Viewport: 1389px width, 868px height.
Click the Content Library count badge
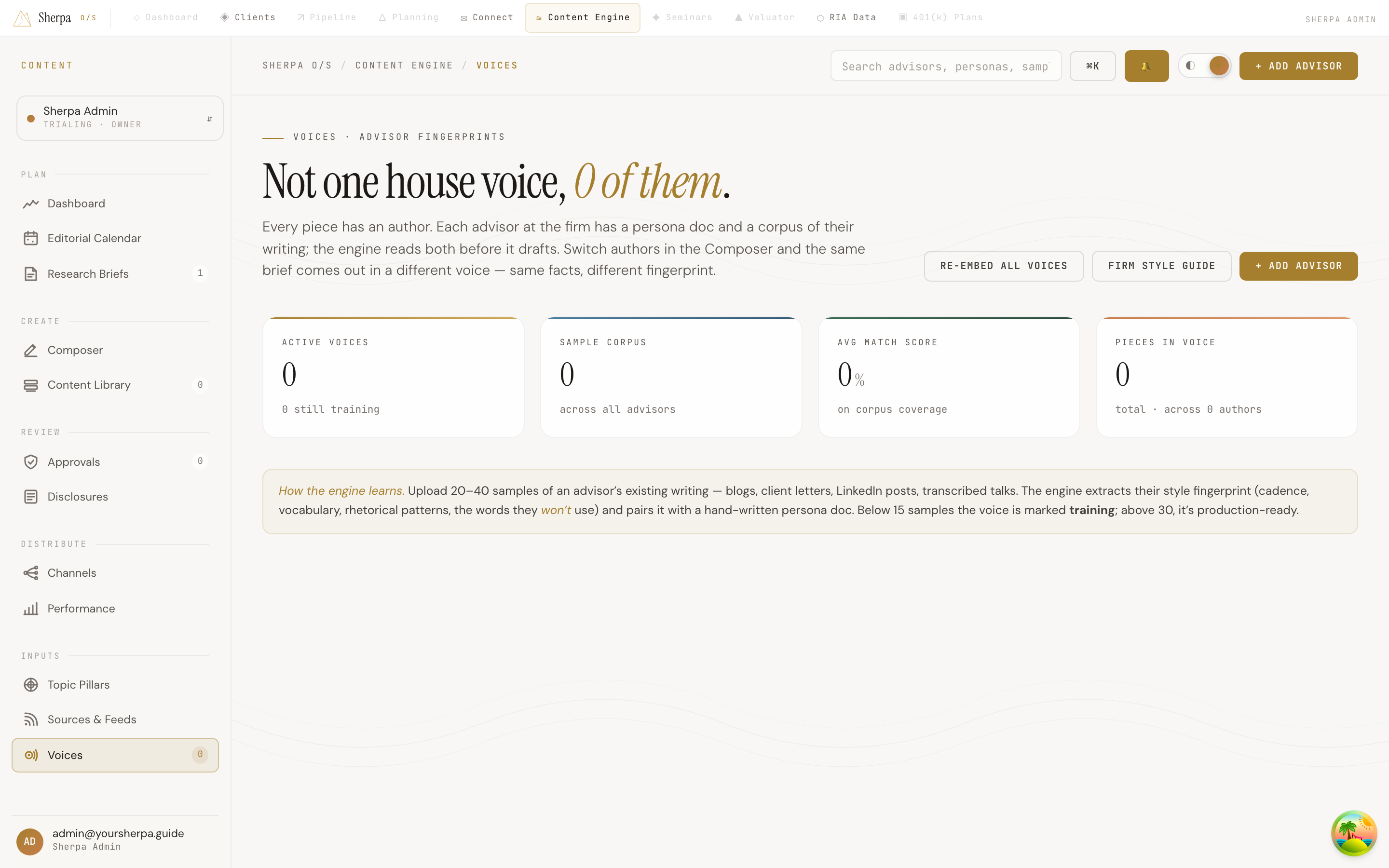coord(200,385)
